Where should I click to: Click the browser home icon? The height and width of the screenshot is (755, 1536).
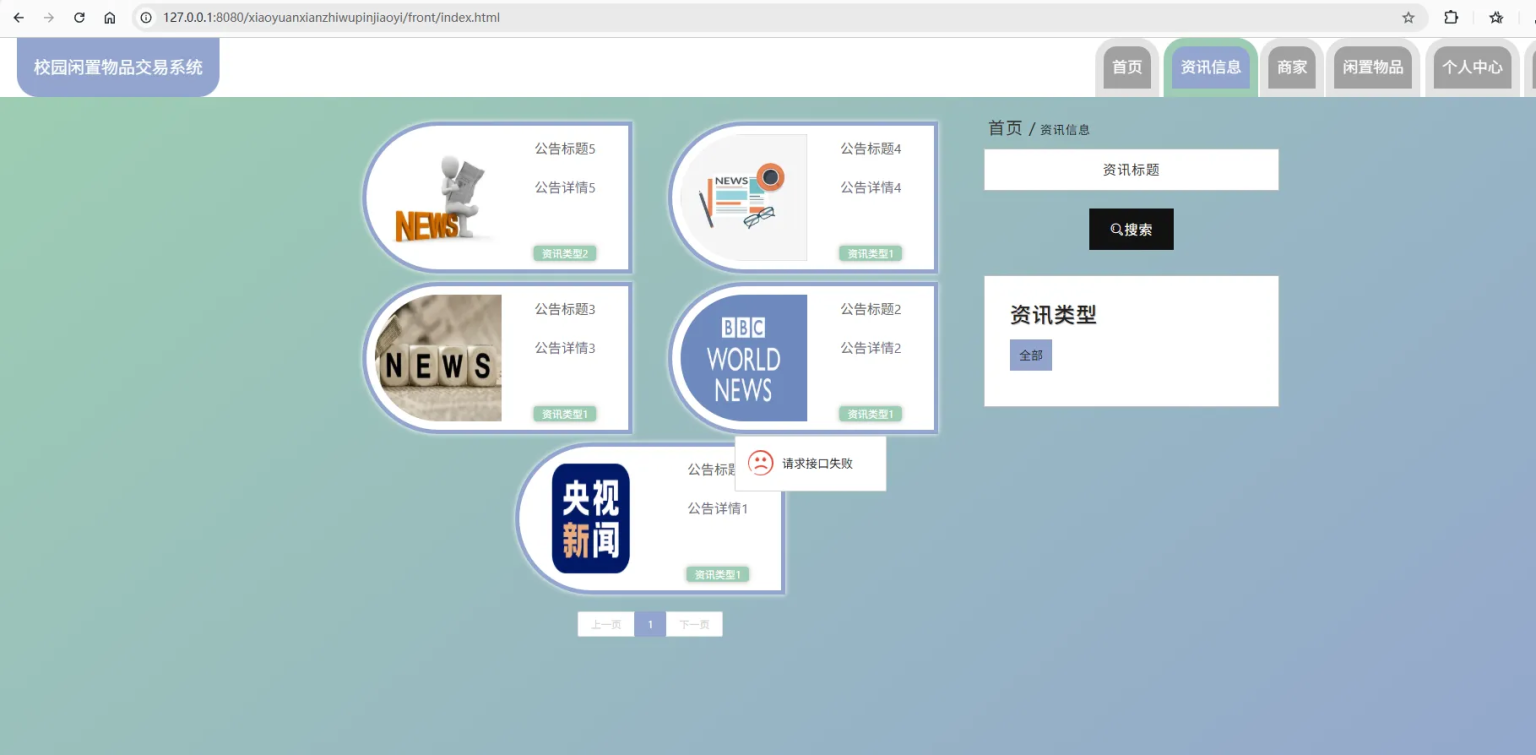pyautogui.click(x=110, y=18)
